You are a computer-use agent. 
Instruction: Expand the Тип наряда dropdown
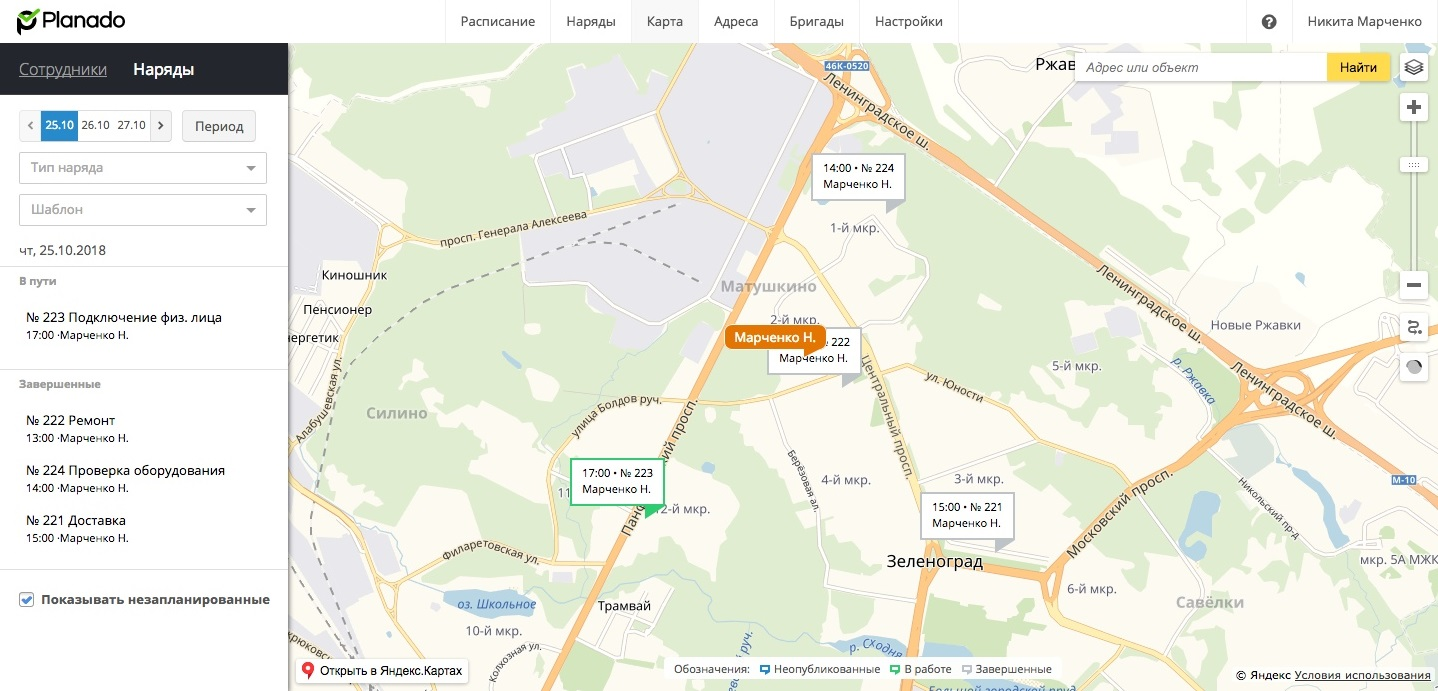[x=143, y=168]
